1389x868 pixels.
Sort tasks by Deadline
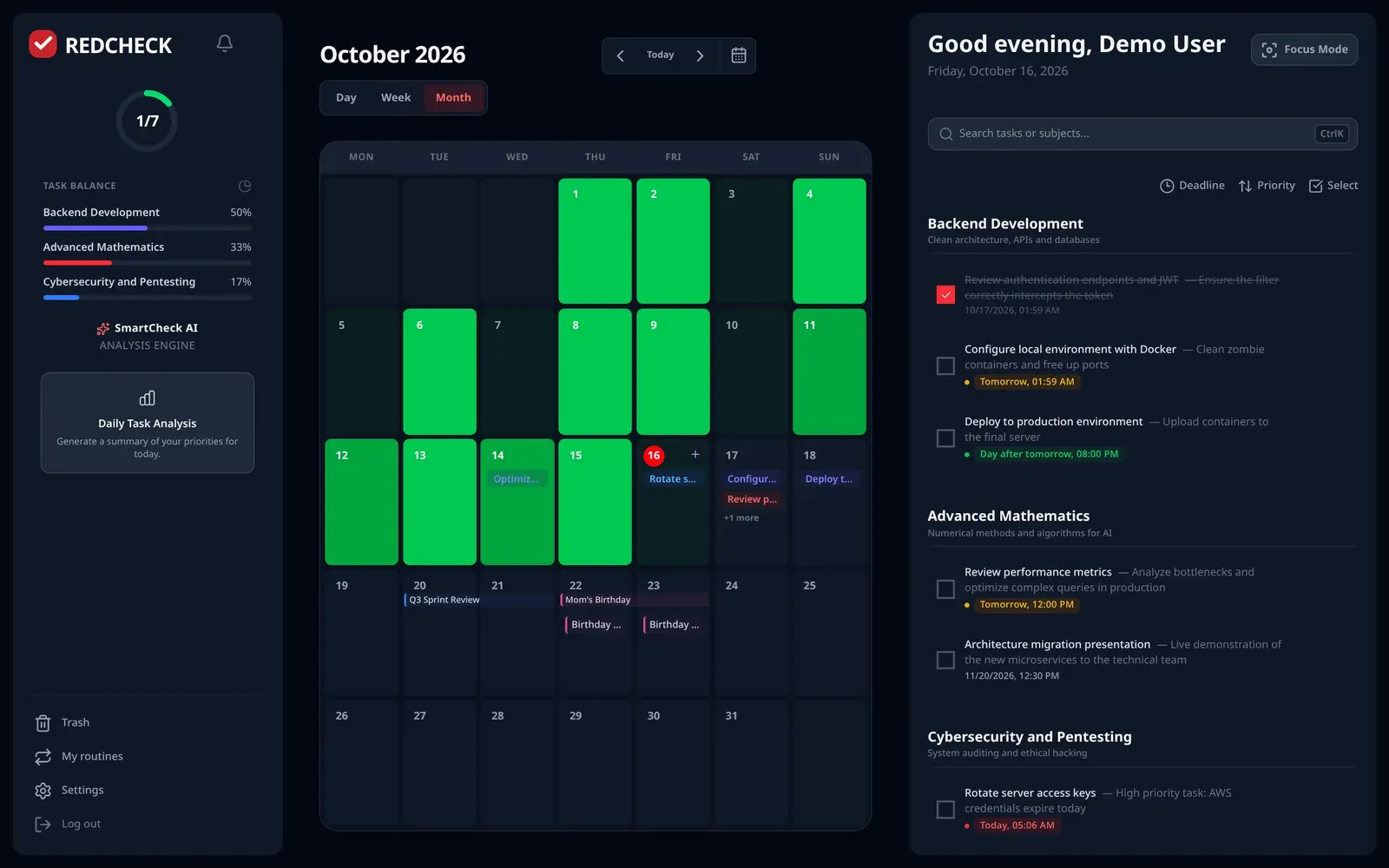1192,186
